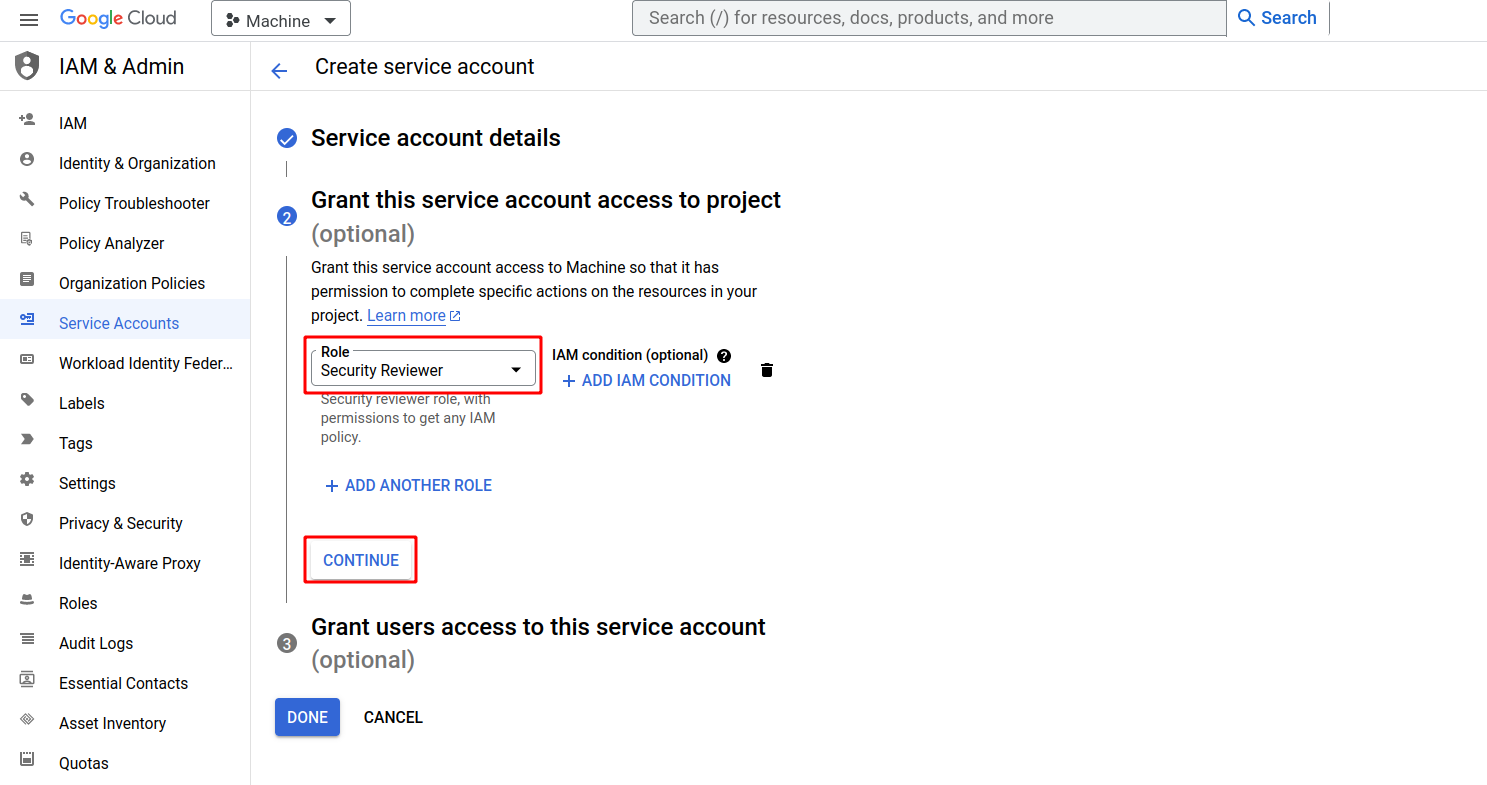Image resolution: width=1487 pixels, height=785 pixels.
Task: Click the Asset Inventory sidebar icon
Action: (x=27, y=723)
